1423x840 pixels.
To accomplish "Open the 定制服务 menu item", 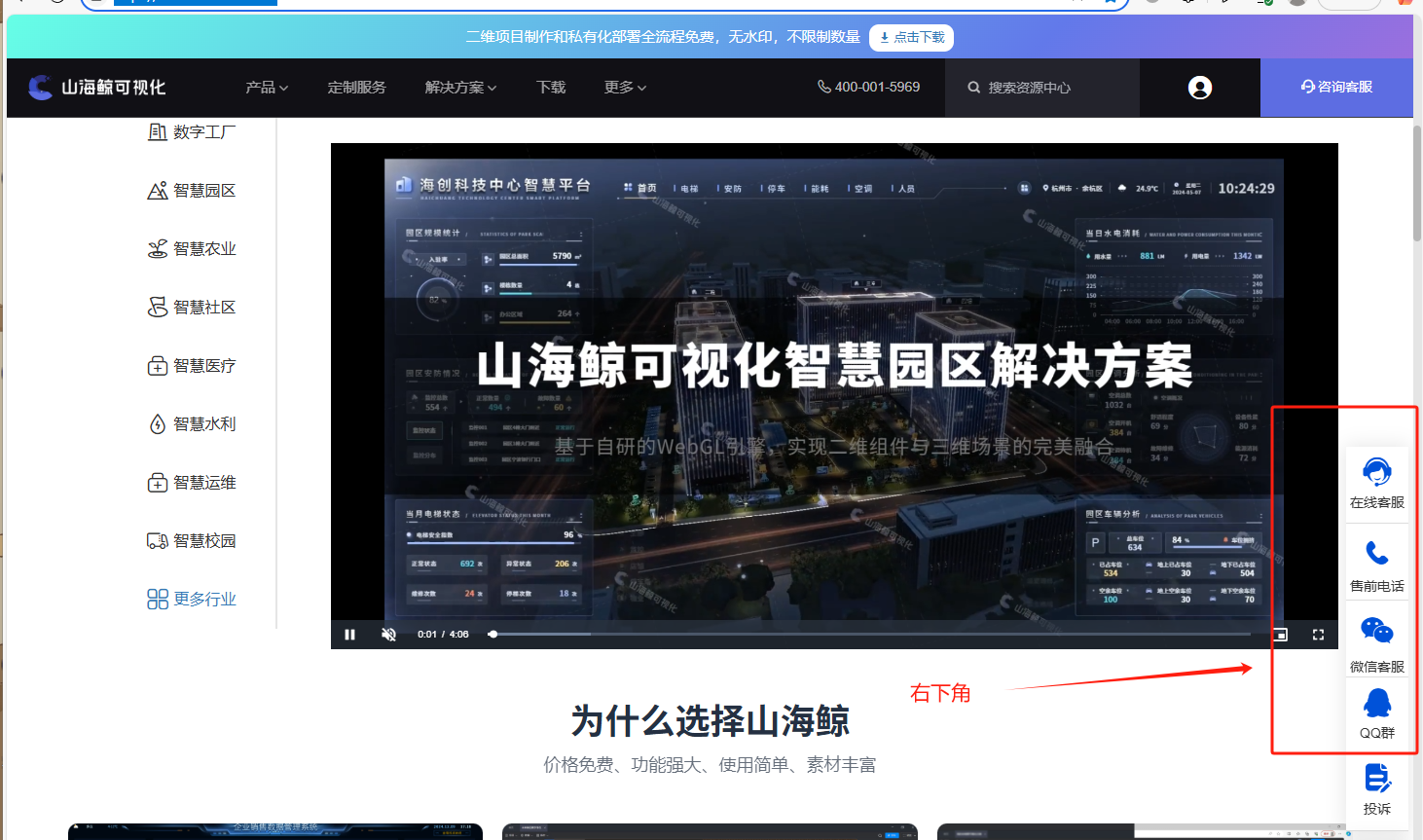I will click(x=356, y=88).
